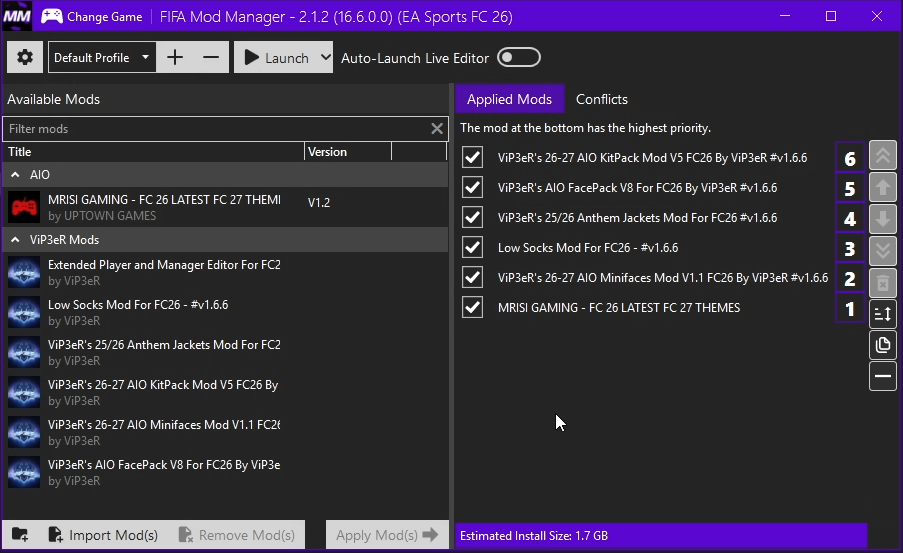
Task: Click the Version column header
Action: pyautogui.click(x=348, y=151)
